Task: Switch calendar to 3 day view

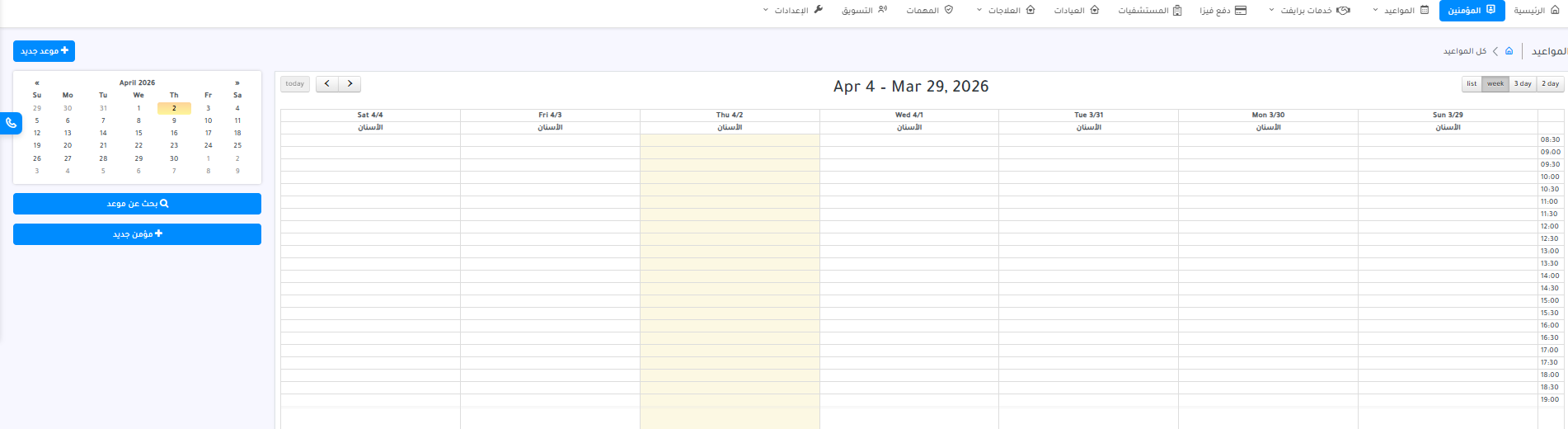Action: pyautogui.click(x=1522, y=84)
